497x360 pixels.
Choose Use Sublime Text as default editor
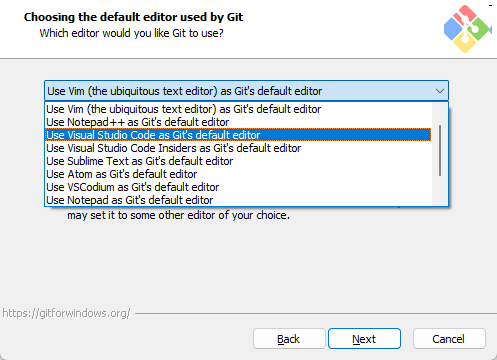click(x=238, y=161)
